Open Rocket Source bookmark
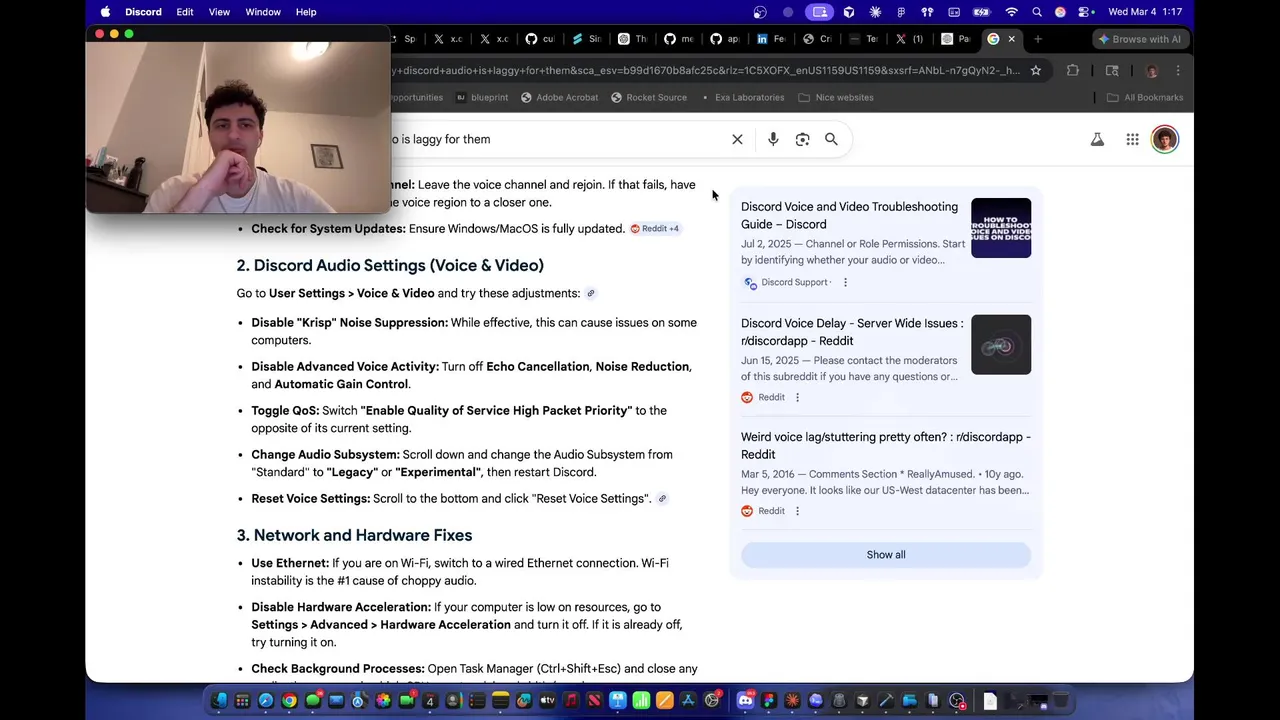 pyautogui.click(x=649, y=98)
